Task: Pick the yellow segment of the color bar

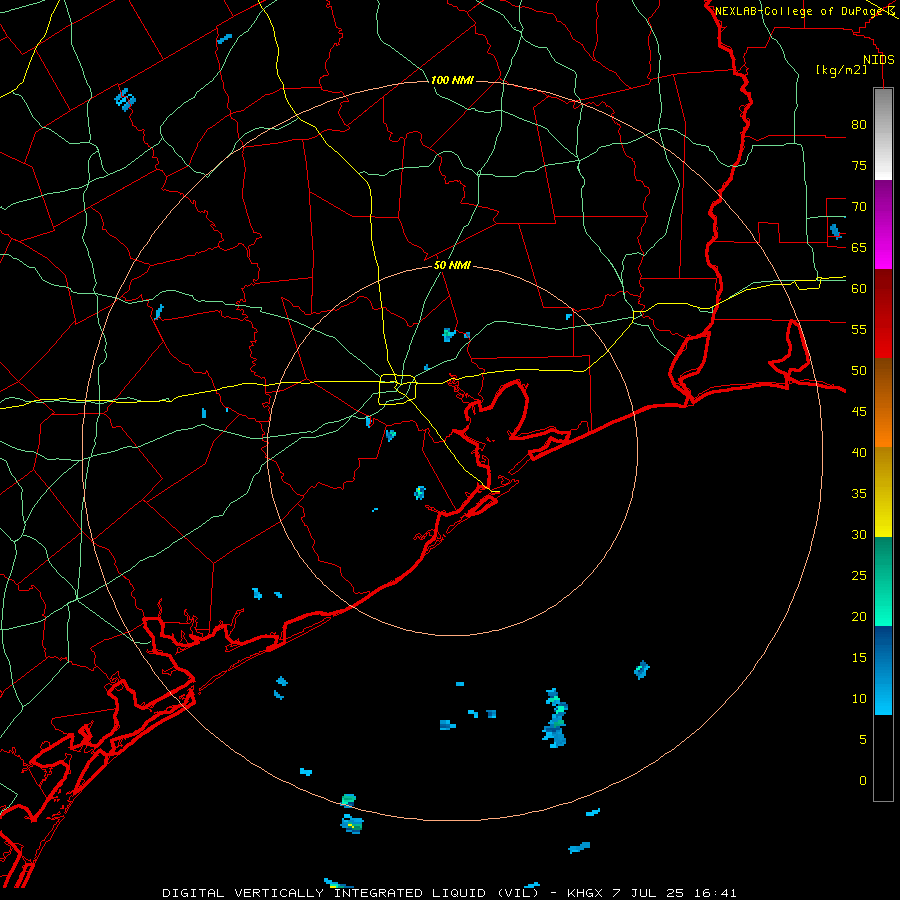Action: click(883, 492)
